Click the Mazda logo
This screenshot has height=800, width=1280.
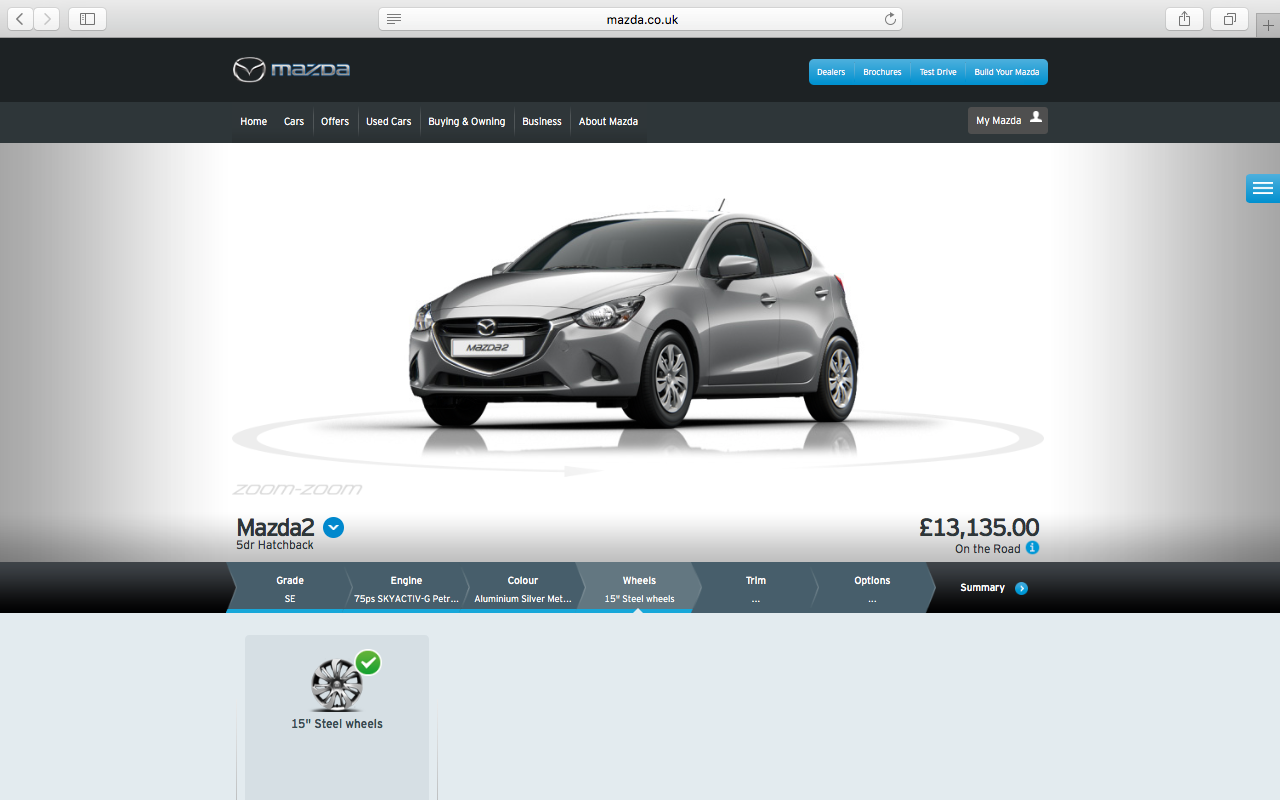pos(291,70)
